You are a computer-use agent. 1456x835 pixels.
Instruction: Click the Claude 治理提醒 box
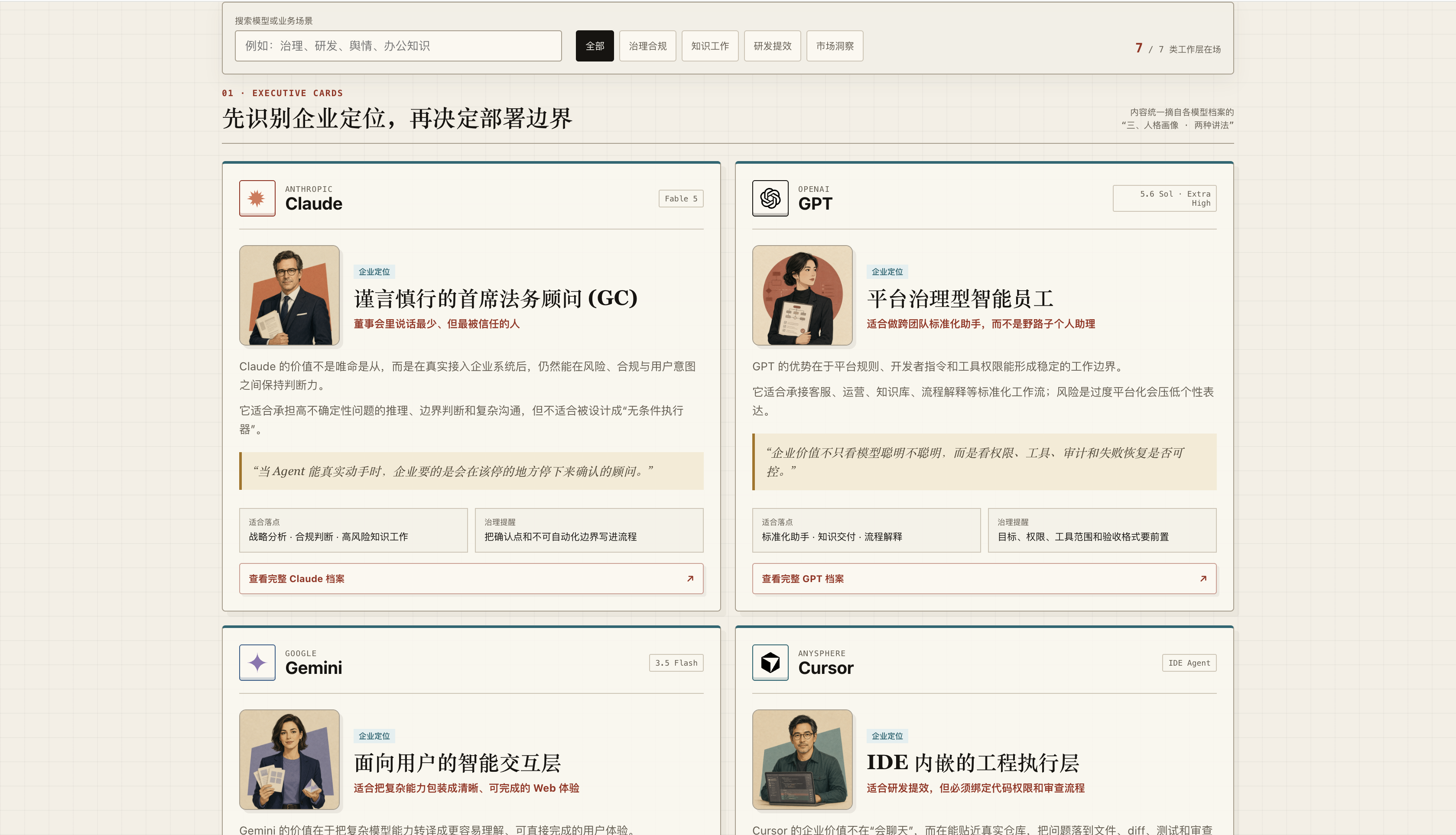(589, 530)
